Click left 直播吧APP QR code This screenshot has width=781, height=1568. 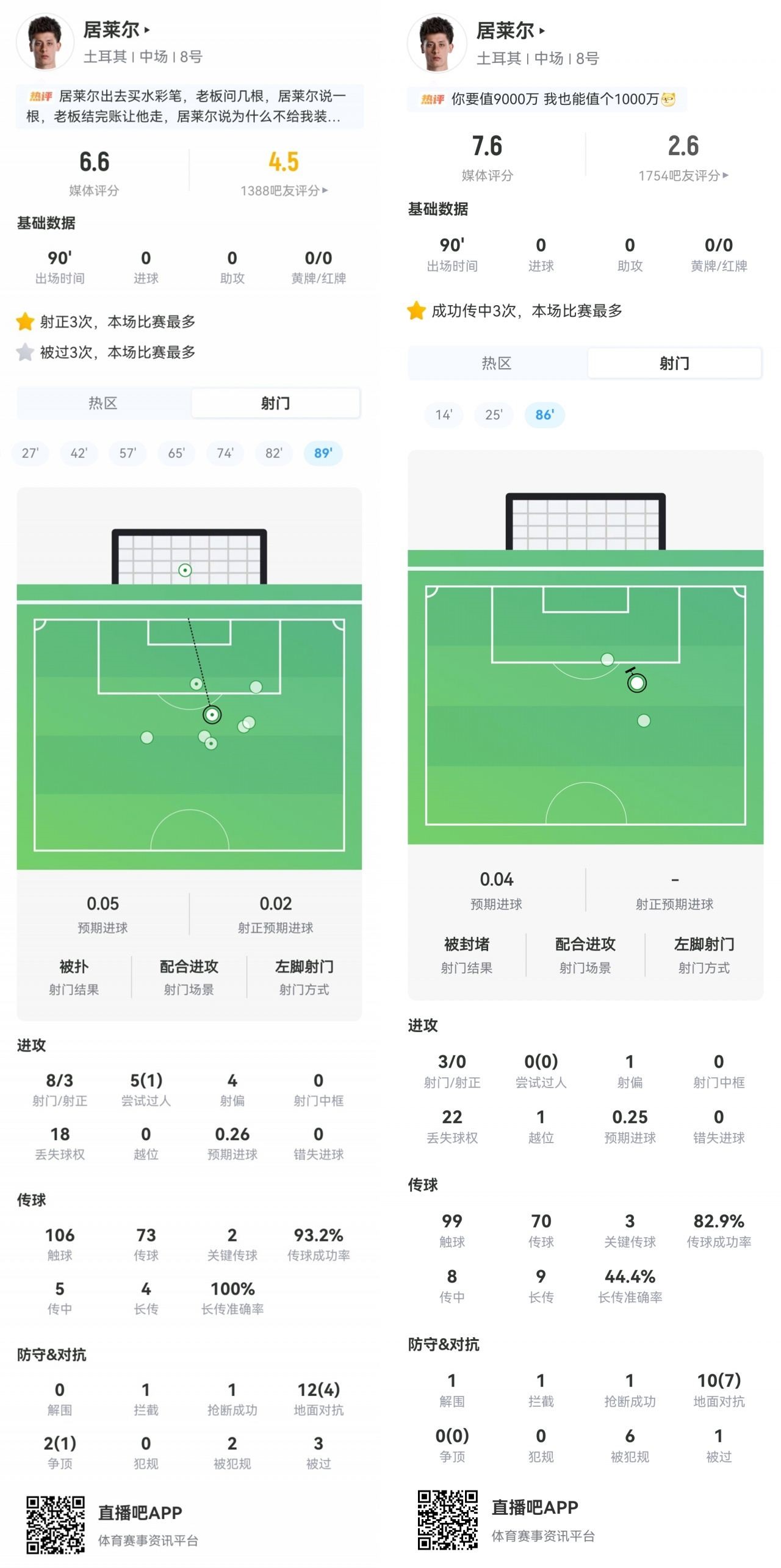click(56, 1525)
